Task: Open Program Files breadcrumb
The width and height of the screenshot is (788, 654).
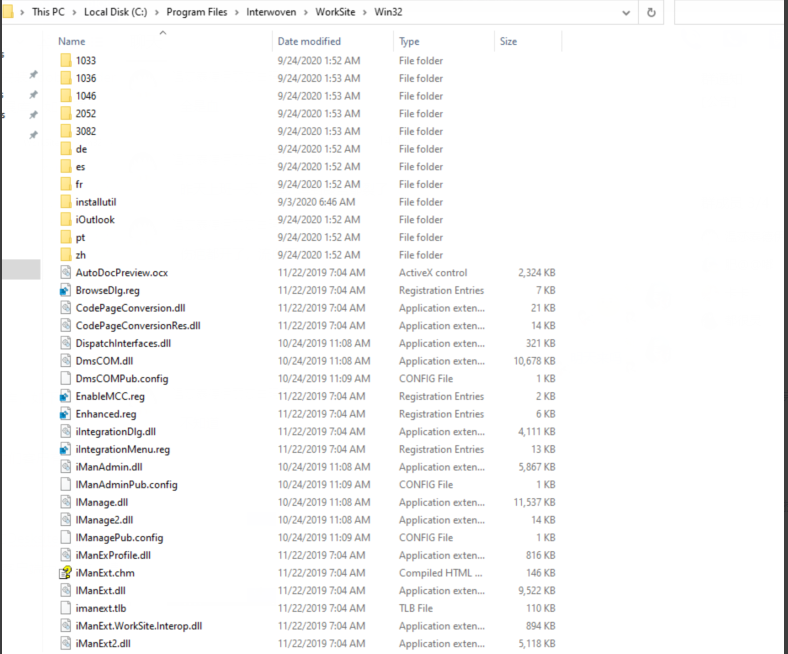Action: point(196,12)
